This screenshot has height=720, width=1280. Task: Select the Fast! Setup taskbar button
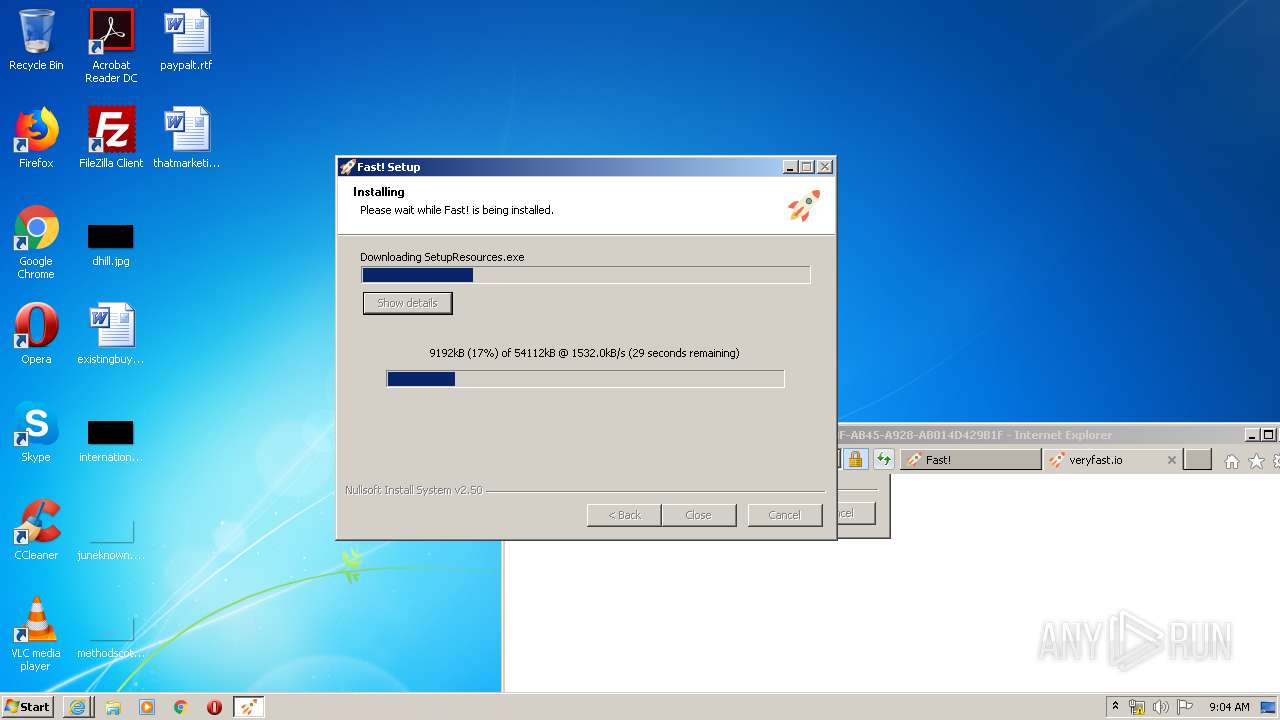pos(249,707)
